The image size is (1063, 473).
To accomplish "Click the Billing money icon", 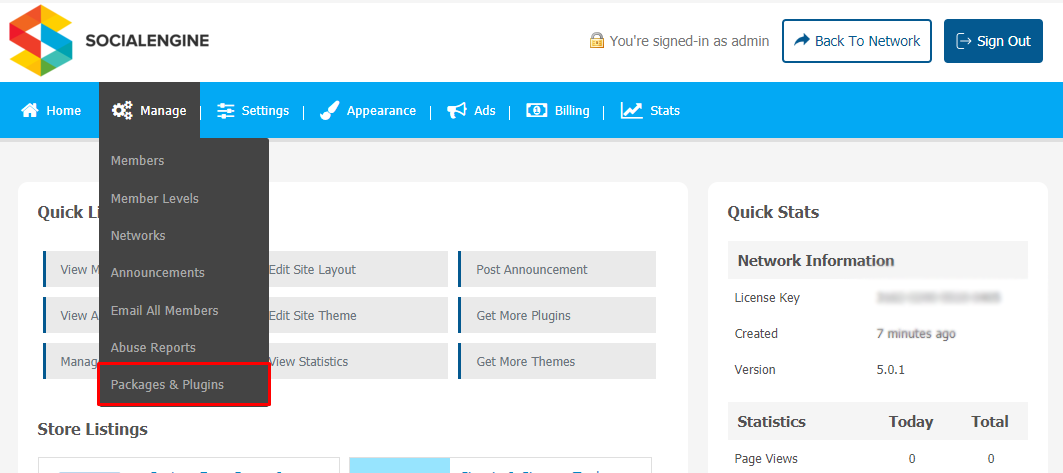I will [537, 111].
